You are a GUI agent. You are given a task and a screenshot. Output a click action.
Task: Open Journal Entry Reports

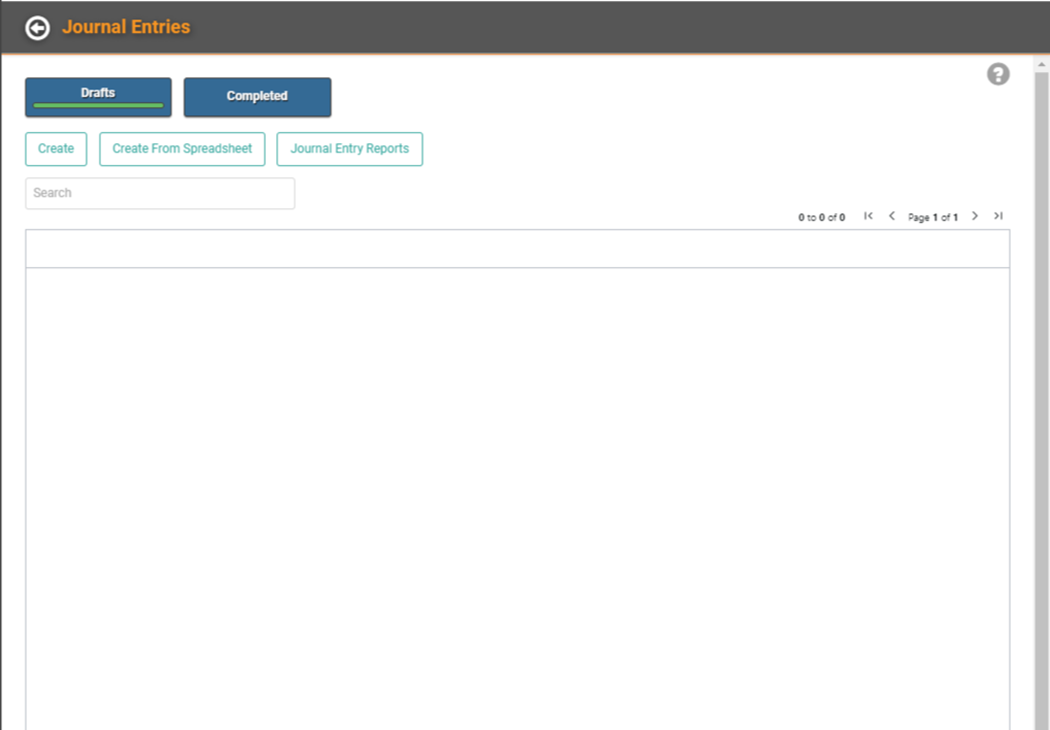(x=349, y=149)
